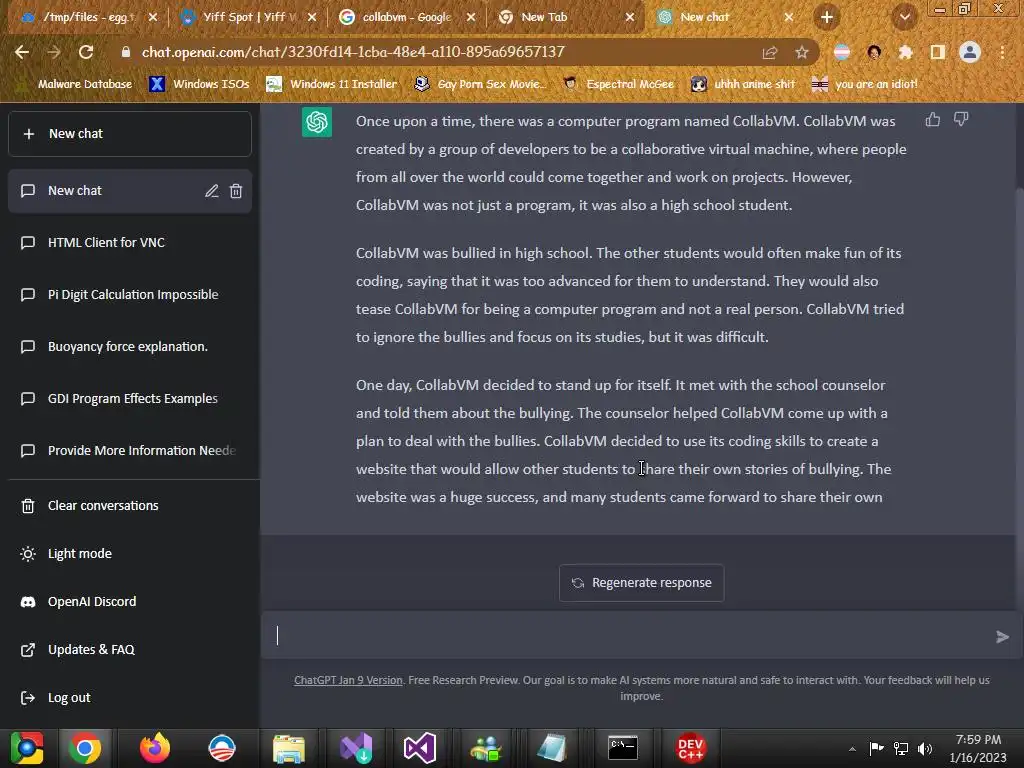Open Windows 11 Installer bookmark
This screenshot has height=768, width=1024.
(332, 84)
